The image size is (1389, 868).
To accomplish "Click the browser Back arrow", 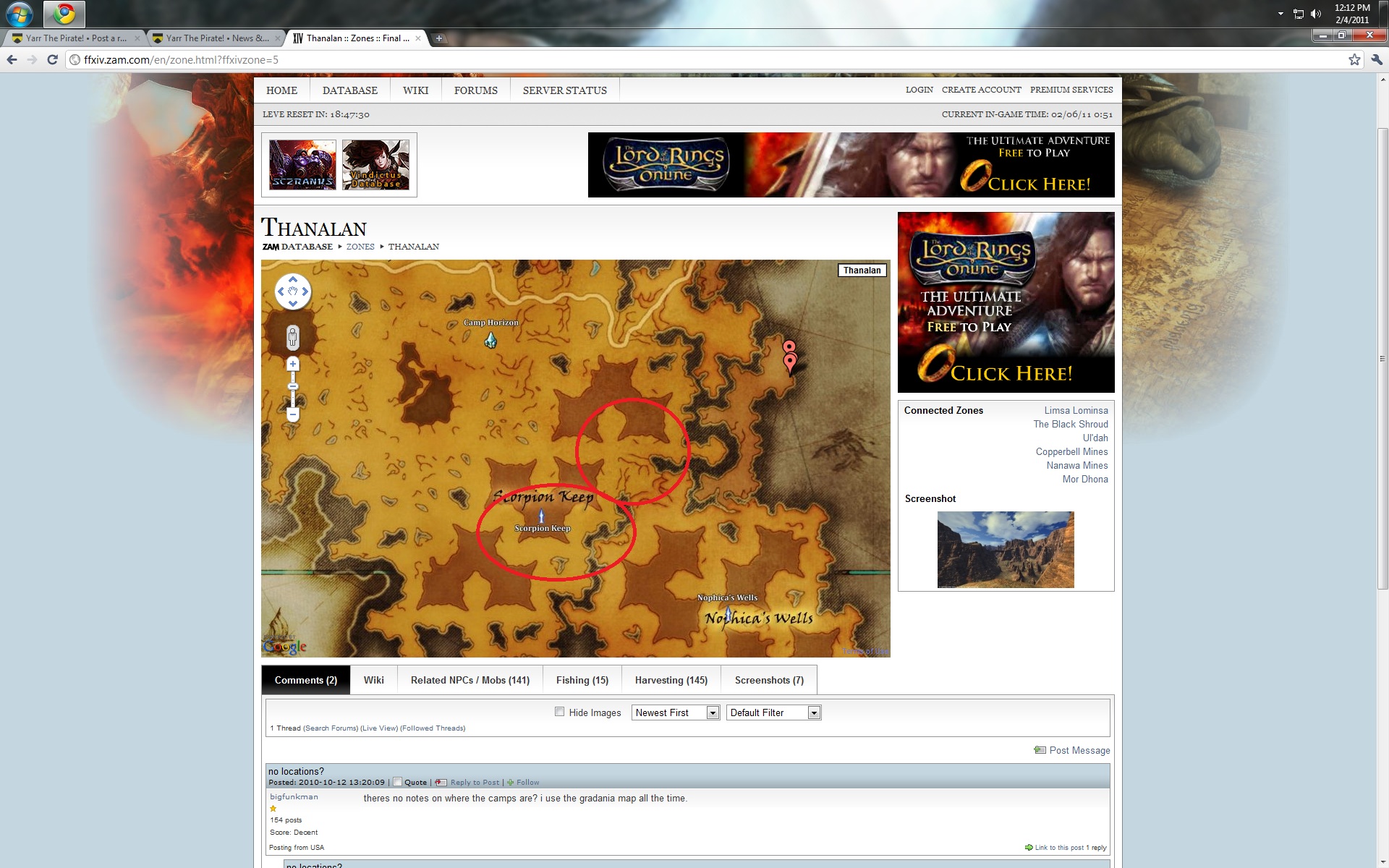I will point(12,60).
